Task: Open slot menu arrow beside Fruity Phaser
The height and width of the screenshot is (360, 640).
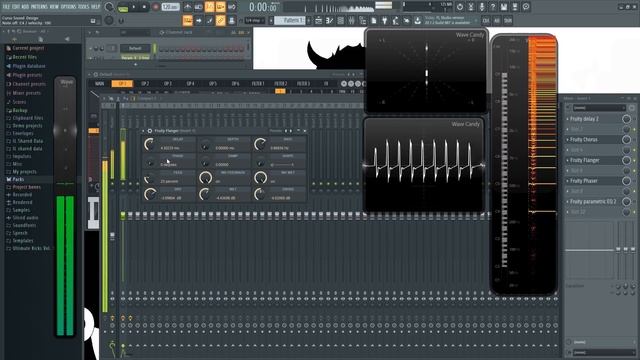Action: pyautogui.click(x=567, y=181)
